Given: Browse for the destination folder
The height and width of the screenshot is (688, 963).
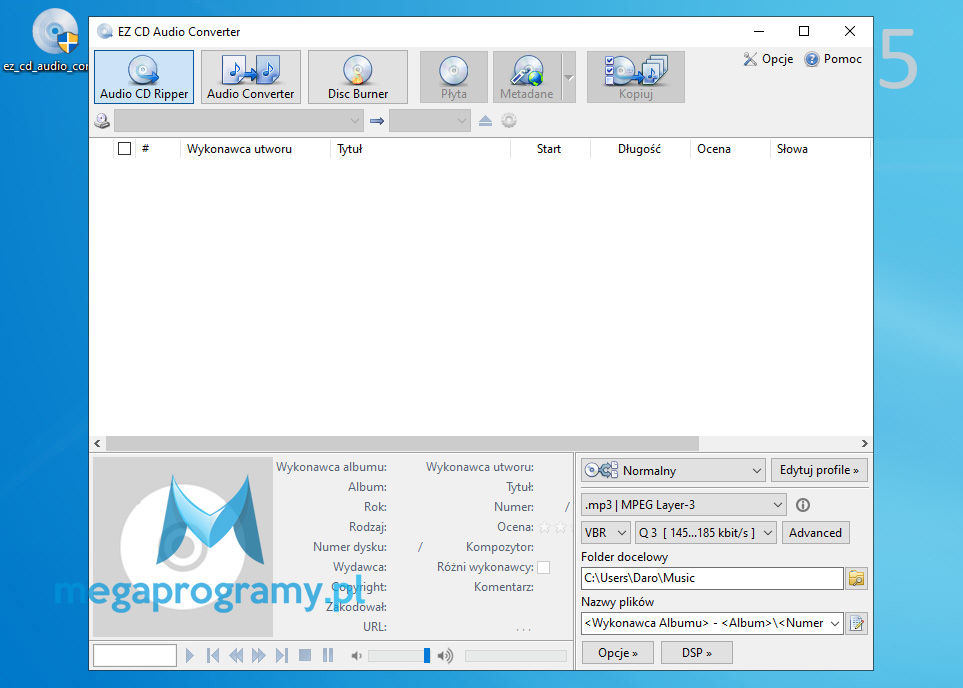Looking at the screenshot, I should (856, 579).
